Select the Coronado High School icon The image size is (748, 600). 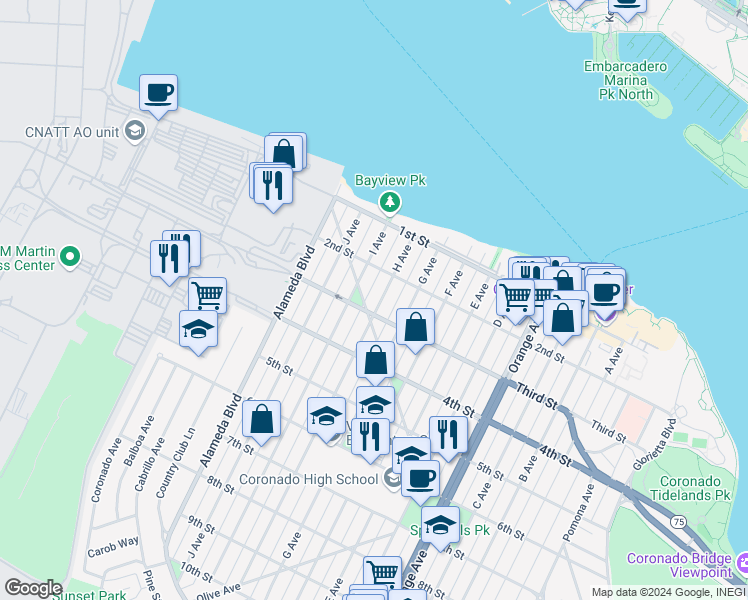coord(393,478)
